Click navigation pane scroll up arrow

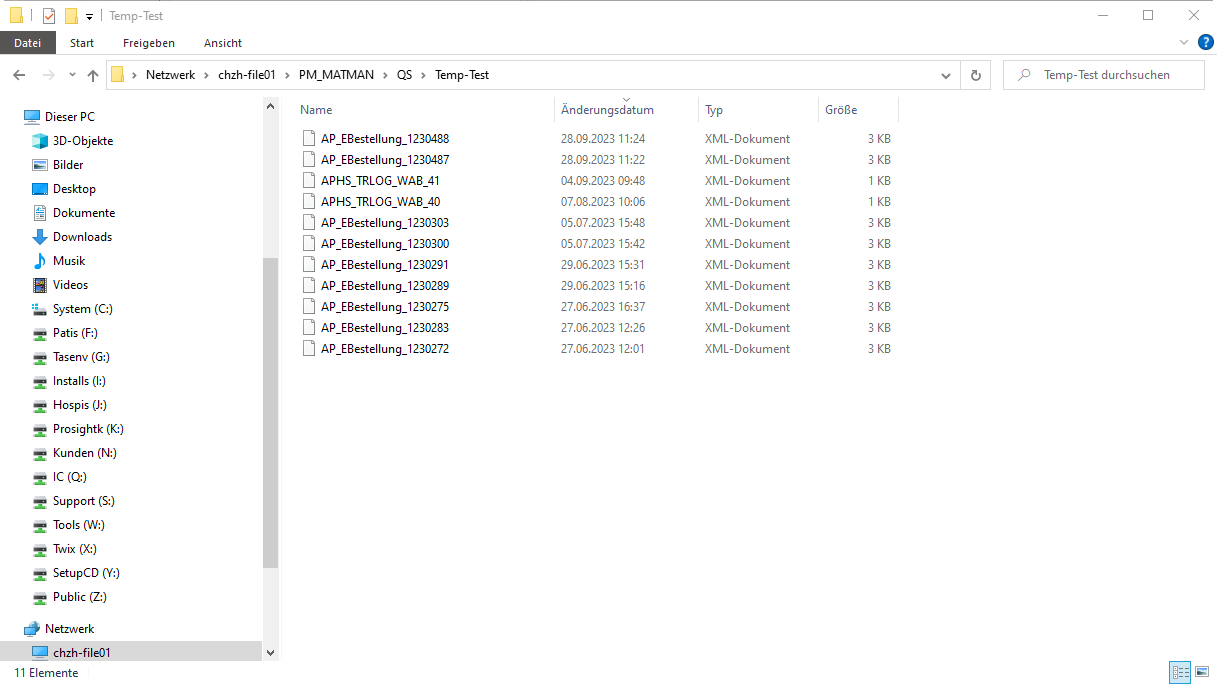(x=270, y=106)
